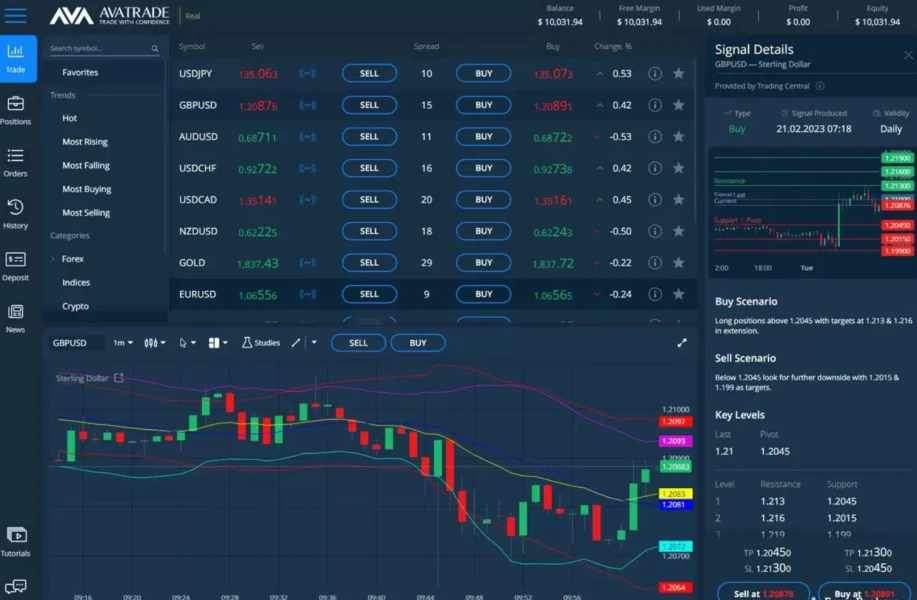Screen dimensions: 917x600
Task: Open the Orders sidebar section
Action: pyautogui.click(x=15, y=163)
